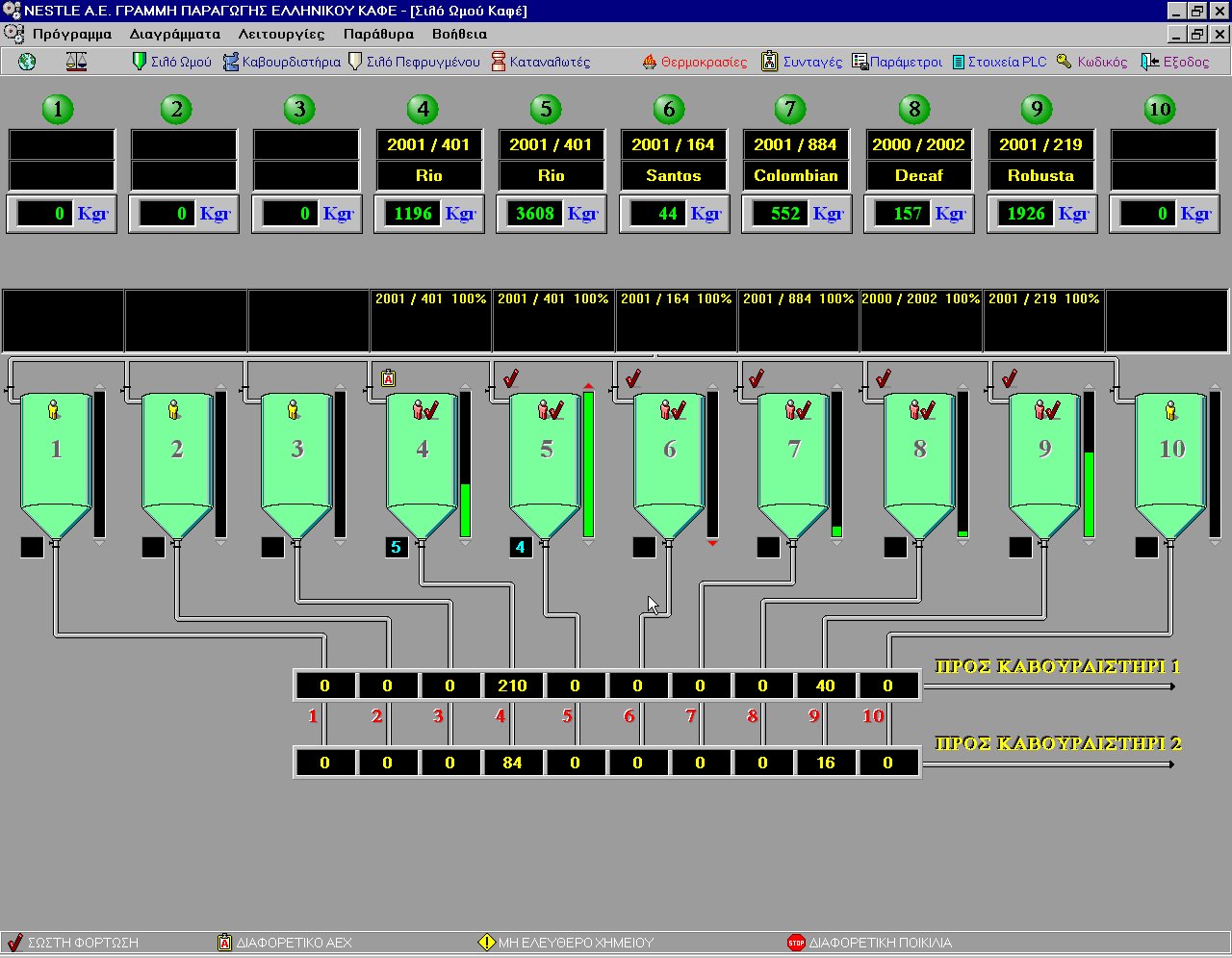Click the red down arrow below silo 6 level bar

tap(712, 544)
